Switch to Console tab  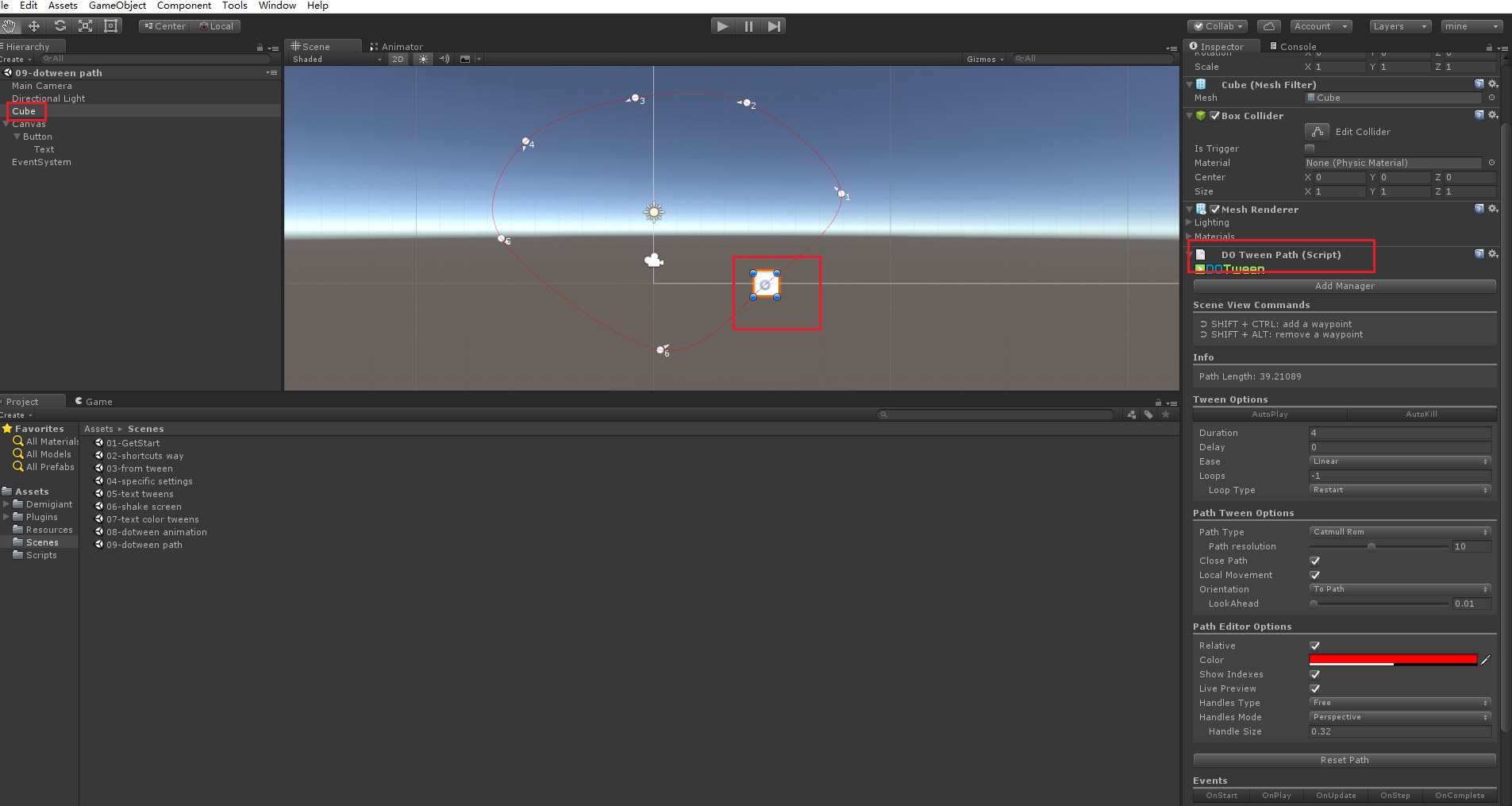coord(1293,47)
